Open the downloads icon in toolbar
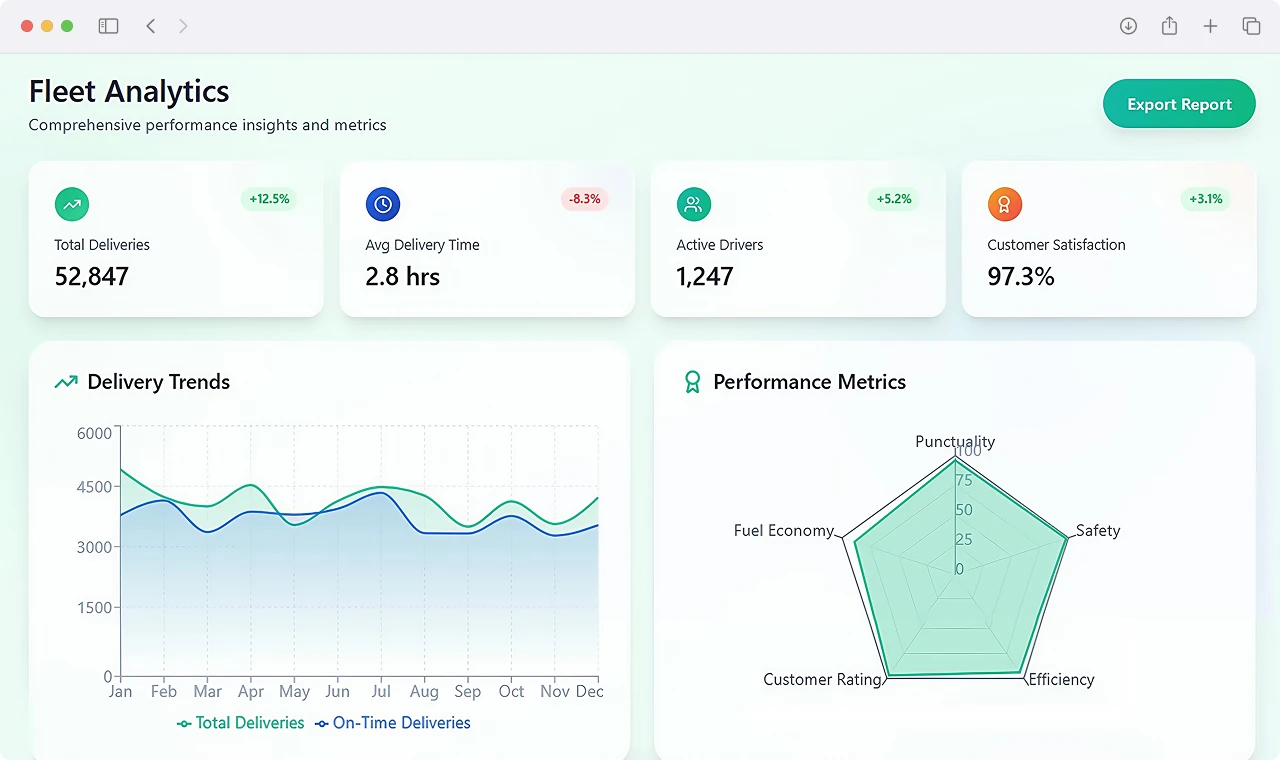 (1128, 26)
